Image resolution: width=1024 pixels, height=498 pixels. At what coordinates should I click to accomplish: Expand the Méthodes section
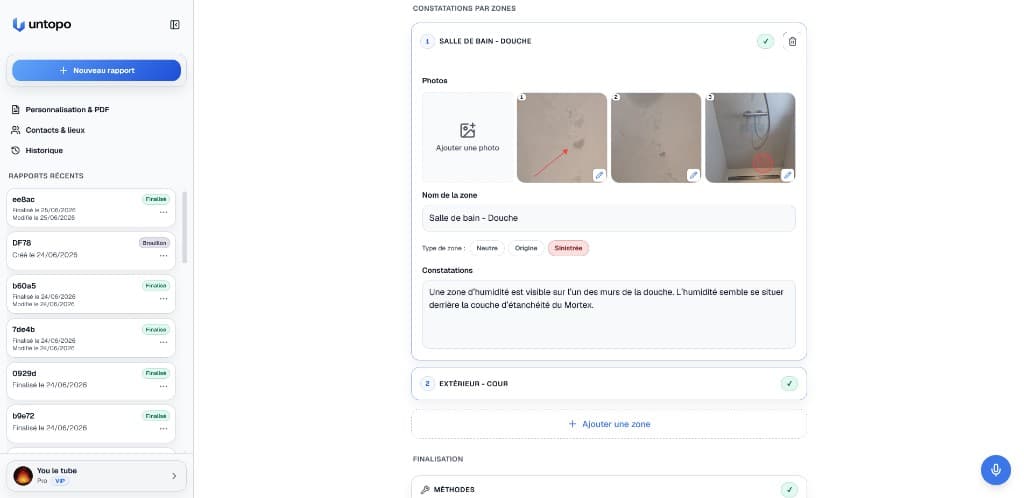click(x=609, y=489)
